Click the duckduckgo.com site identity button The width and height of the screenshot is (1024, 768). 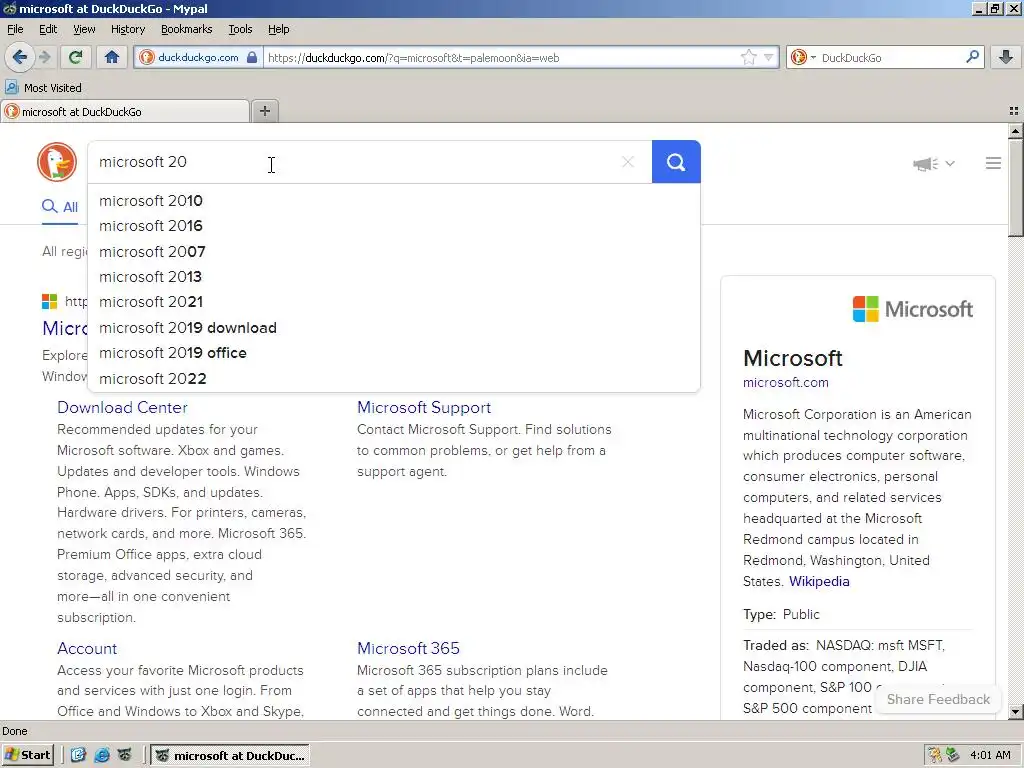point(199,57)
